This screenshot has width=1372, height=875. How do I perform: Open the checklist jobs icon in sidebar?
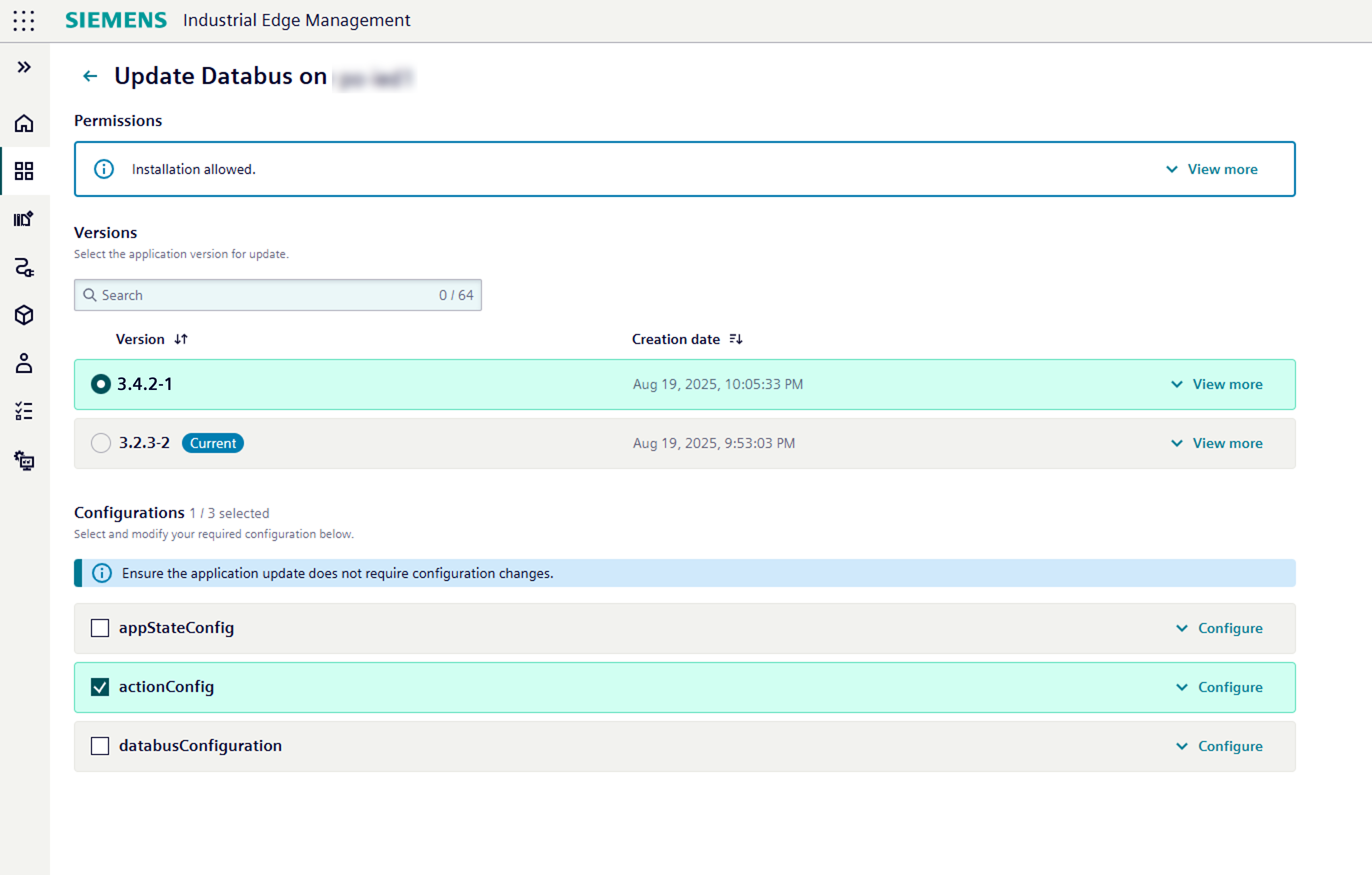point(24,411)
